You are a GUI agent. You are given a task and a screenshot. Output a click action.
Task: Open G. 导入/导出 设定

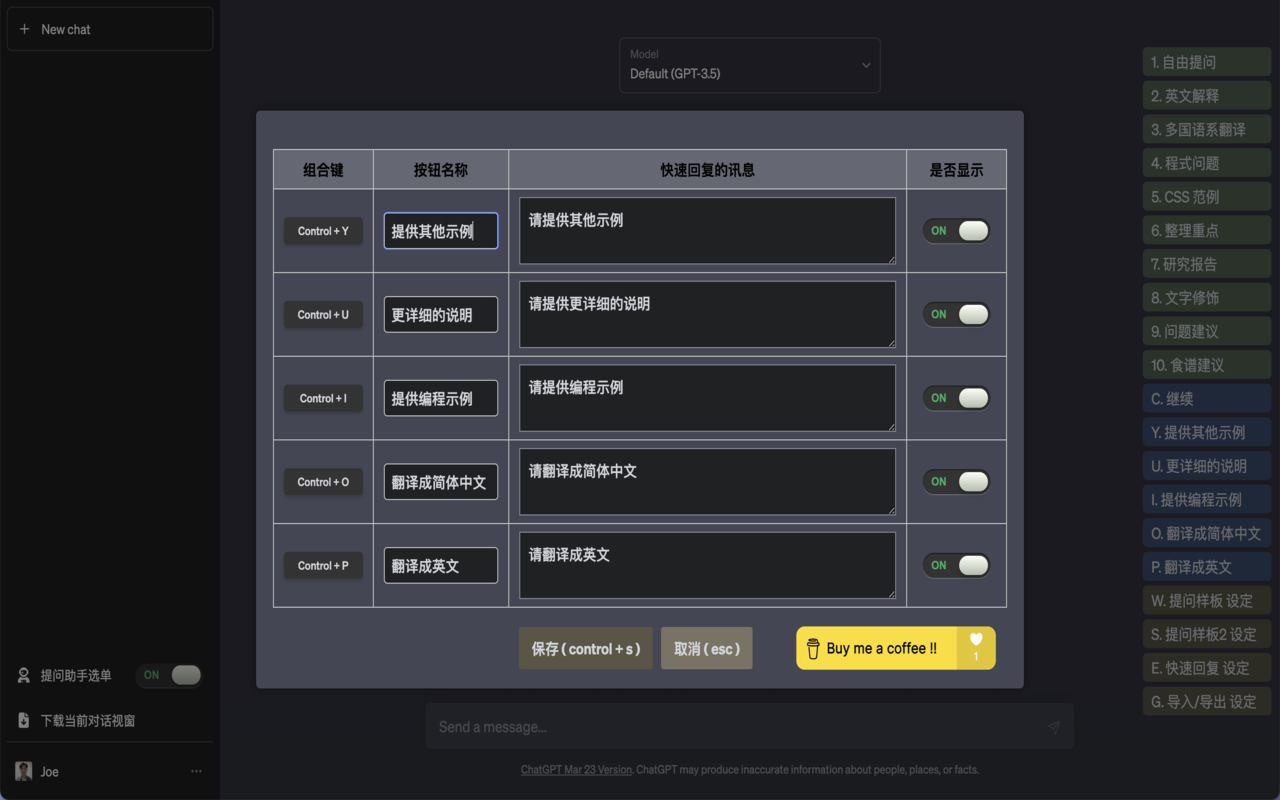(x=1206, y=701)
